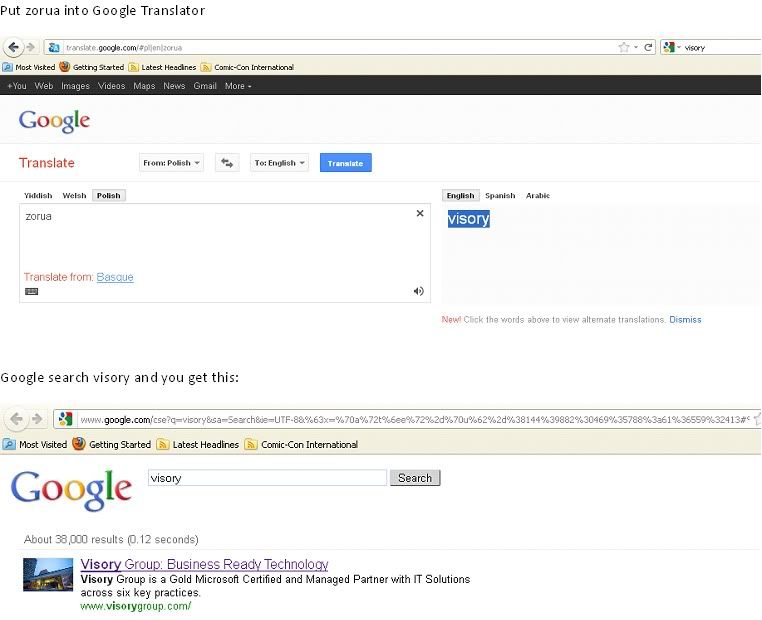Select Arabic as target language

537,195
